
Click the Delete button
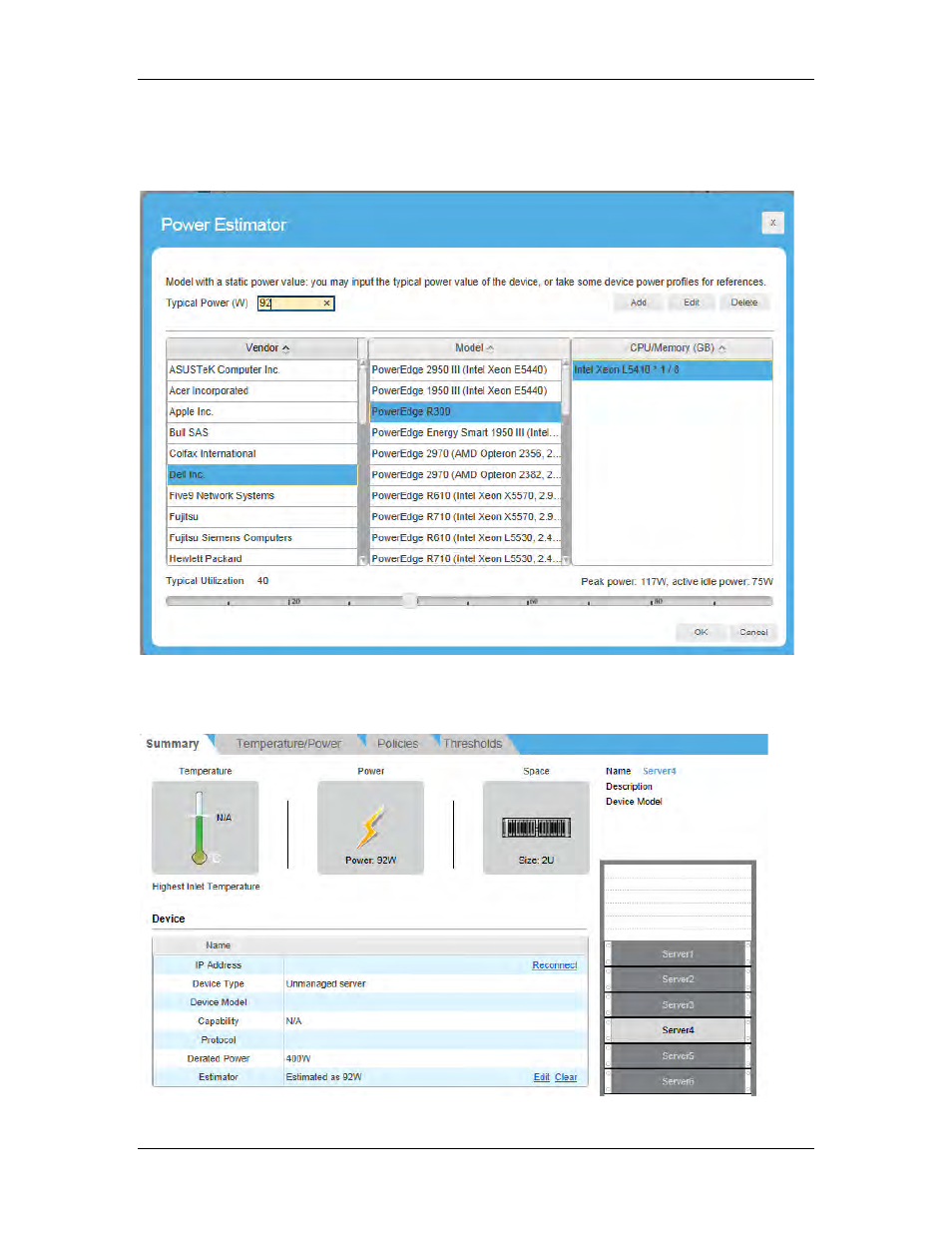point(744,303)
